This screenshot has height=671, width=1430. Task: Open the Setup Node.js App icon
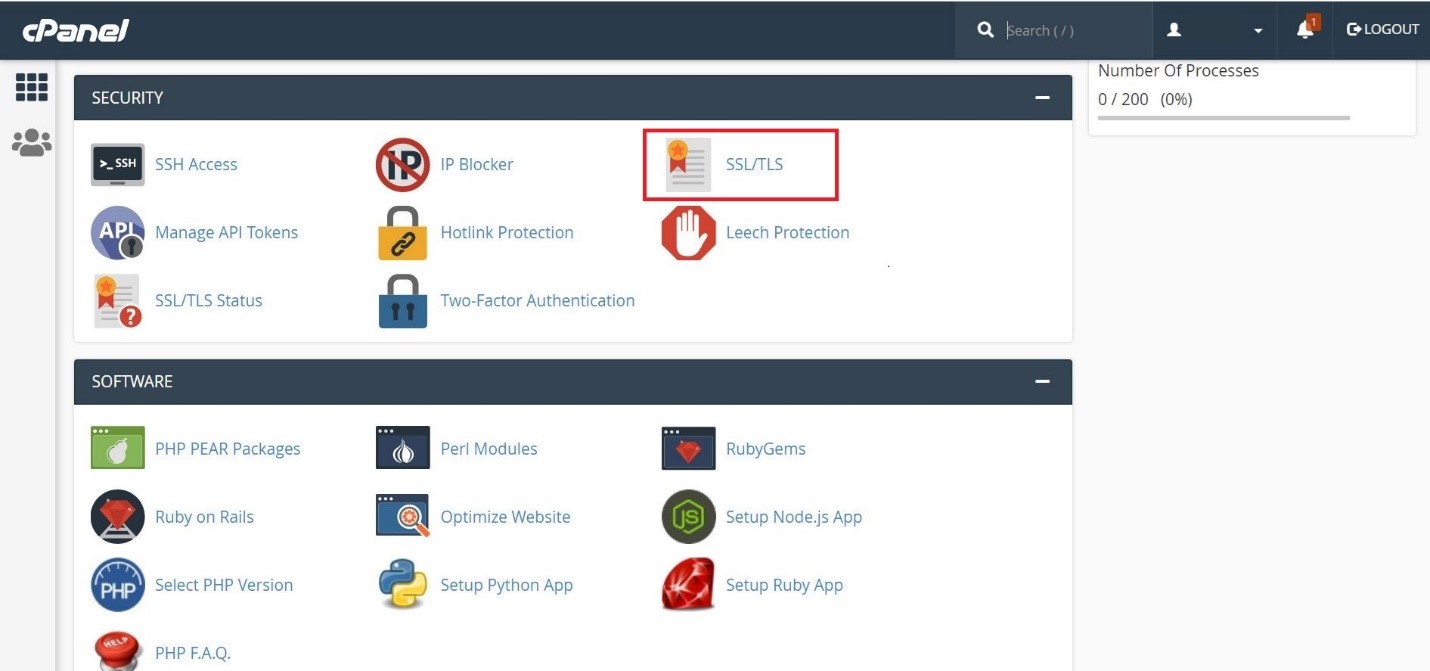coord(688,516)
